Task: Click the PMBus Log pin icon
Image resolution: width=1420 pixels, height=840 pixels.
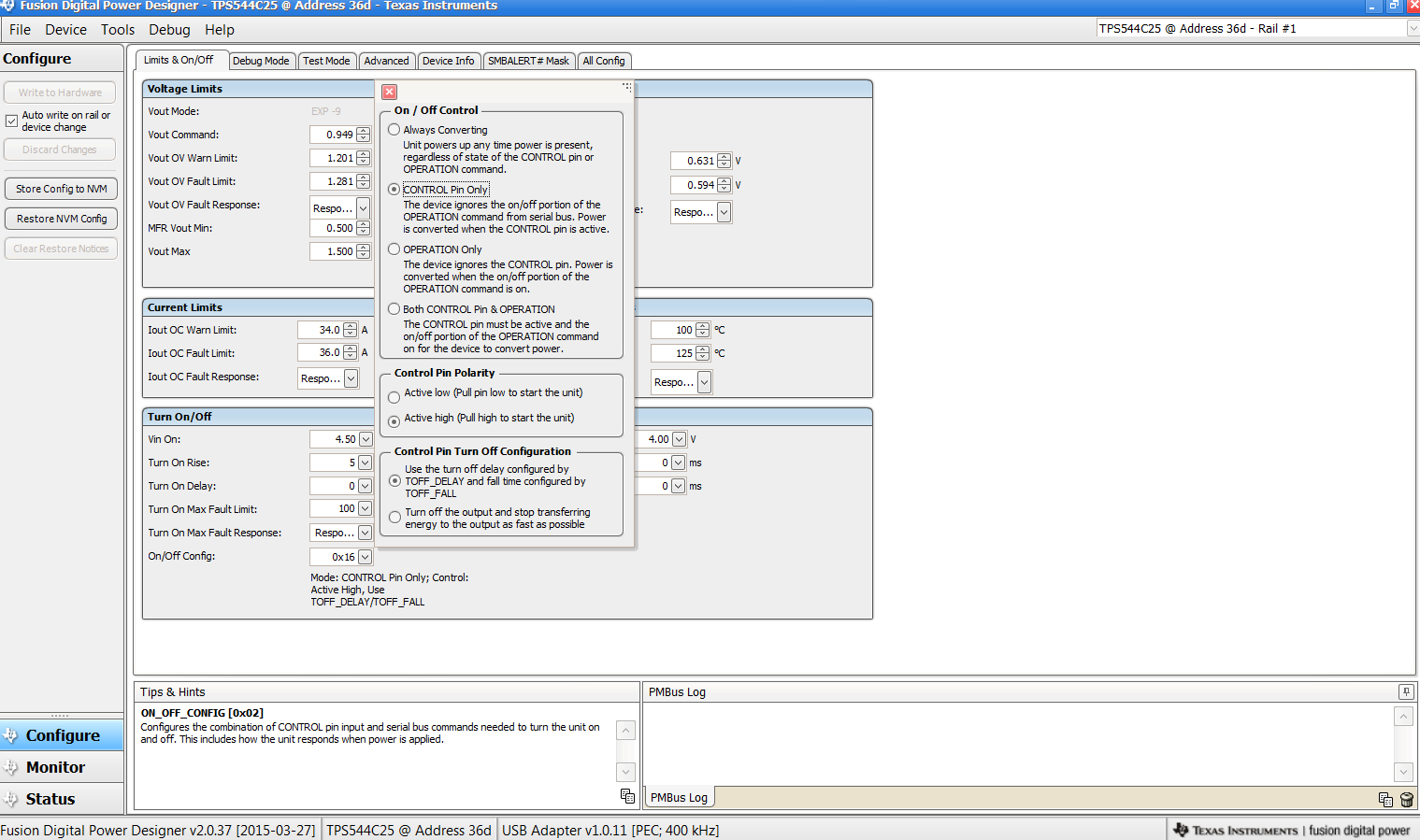Action: [x=1405, y=691]
